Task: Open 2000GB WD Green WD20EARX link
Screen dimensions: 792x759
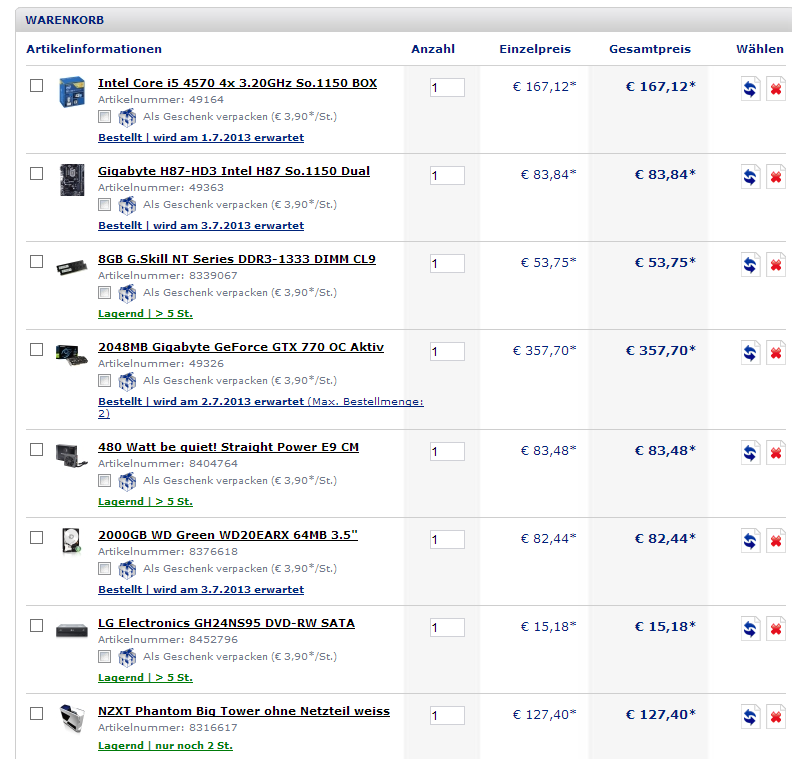Action: coord(228,535)
